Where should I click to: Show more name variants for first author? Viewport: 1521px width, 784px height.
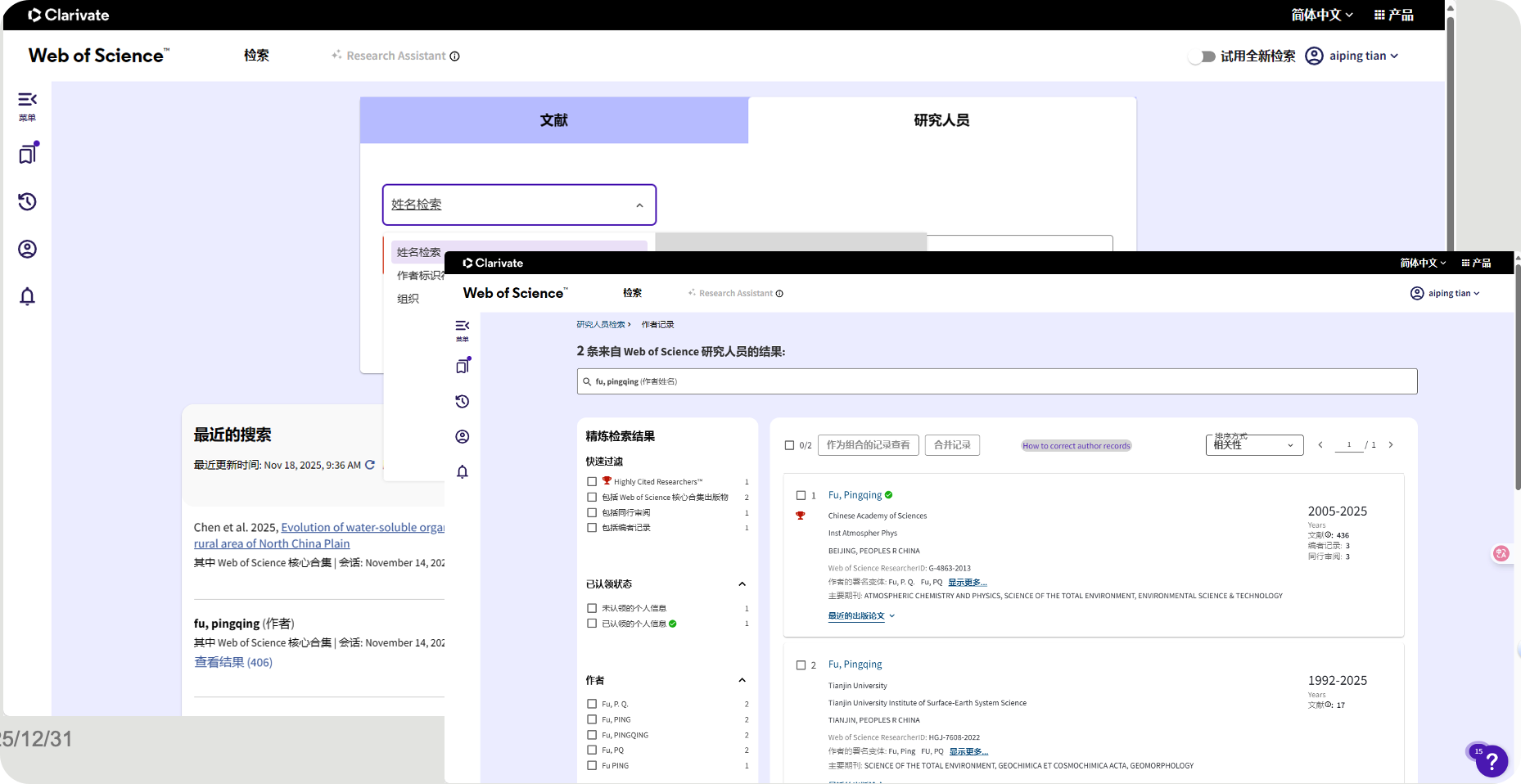tap(968, 583)
